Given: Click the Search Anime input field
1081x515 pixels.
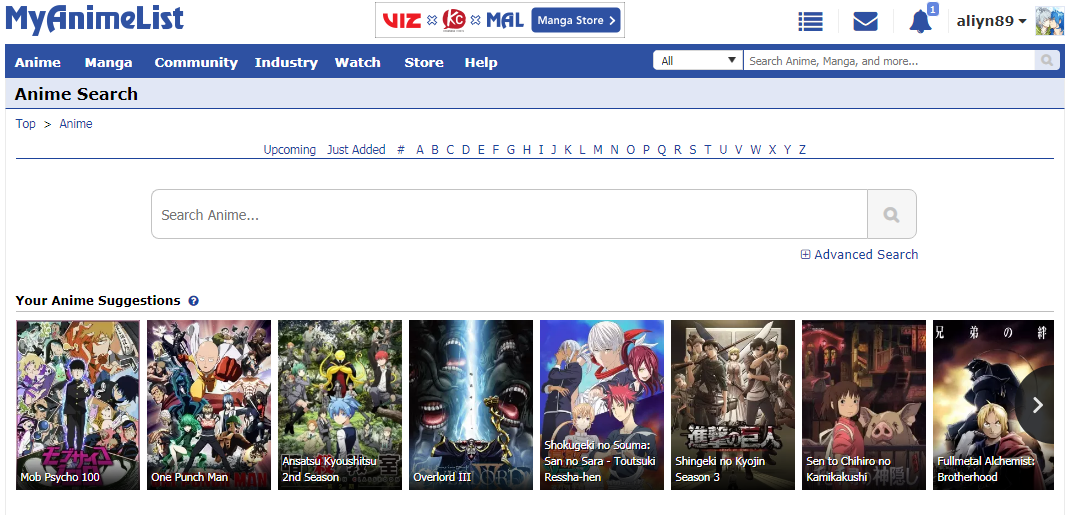Looking at the screenshot, I should [509, 214].
